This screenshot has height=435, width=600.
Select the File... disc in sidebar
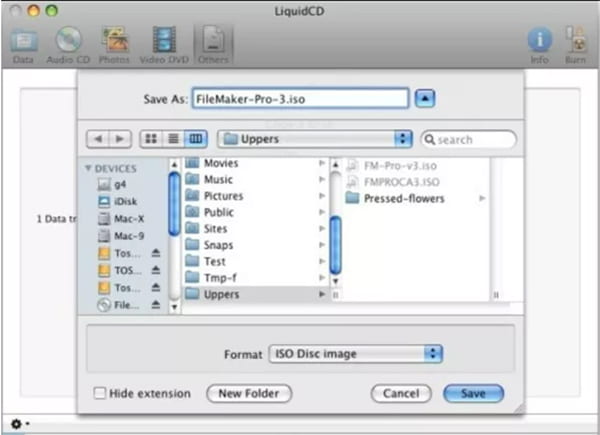click(119, 305)
